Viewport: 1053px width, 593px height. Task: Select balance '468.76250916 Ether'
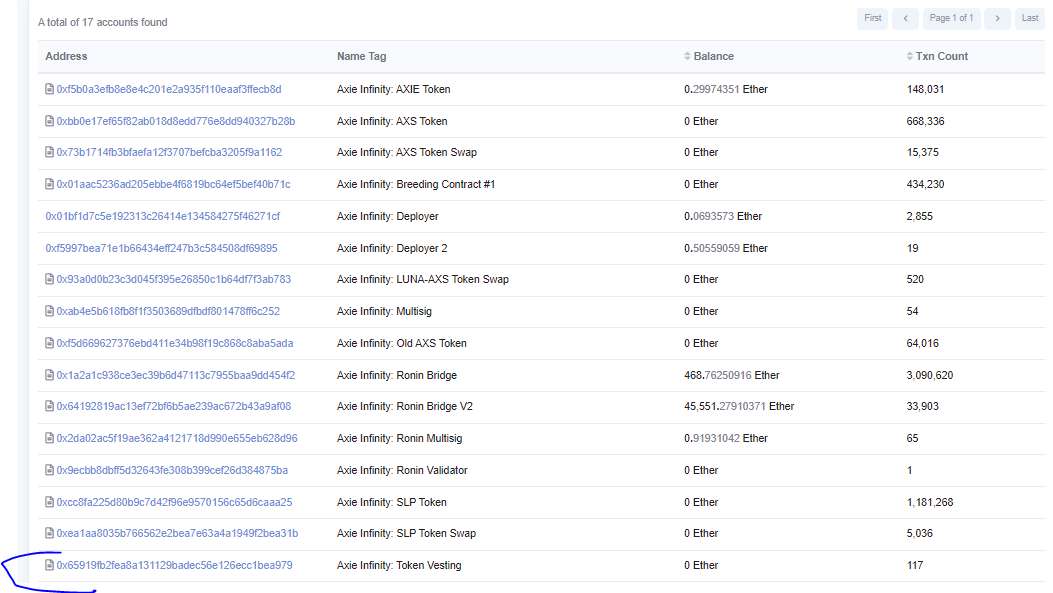point(732,375)
